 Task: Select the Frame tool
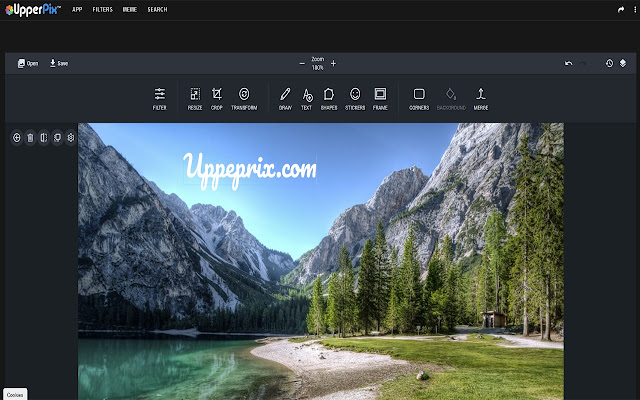pos(380,99)
